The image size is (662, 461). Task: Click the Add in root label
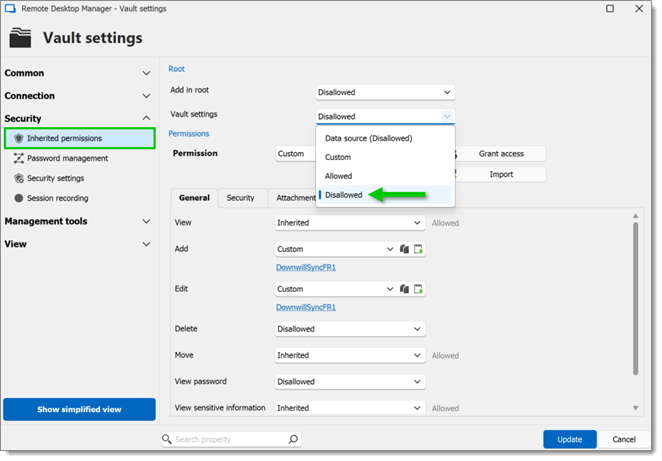point(190,90)
